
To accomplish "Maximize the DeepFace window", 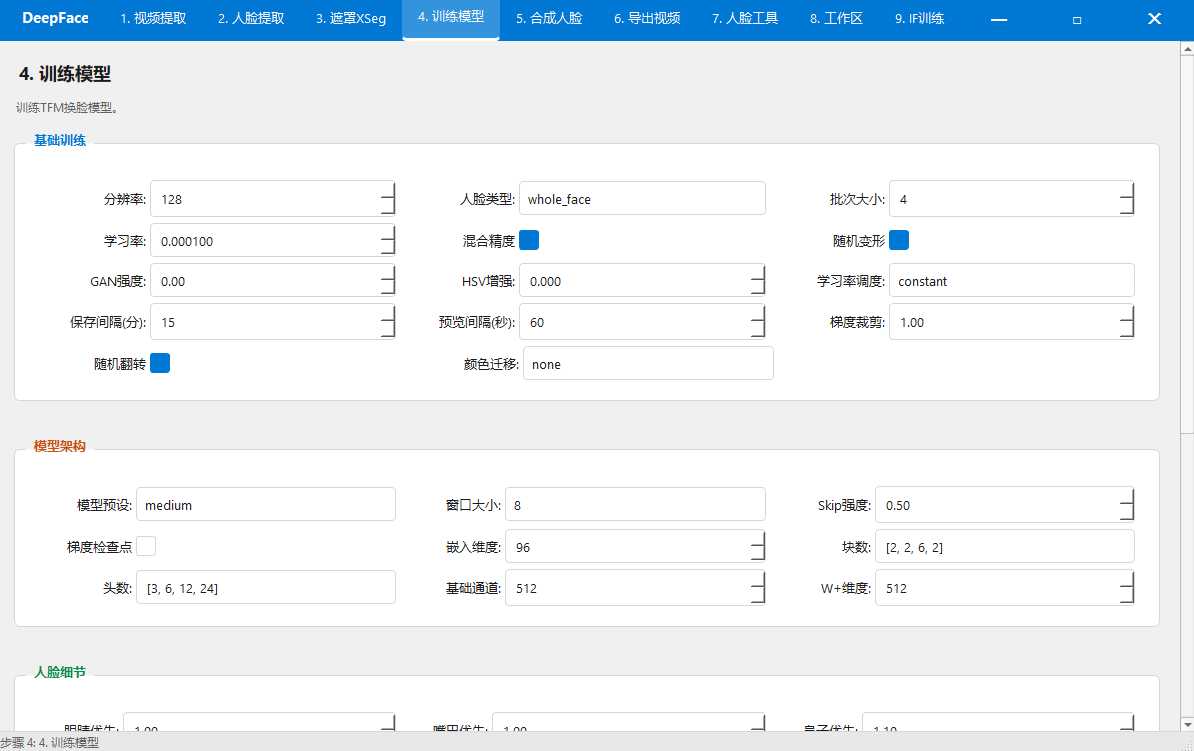I will coord(1077,20).
